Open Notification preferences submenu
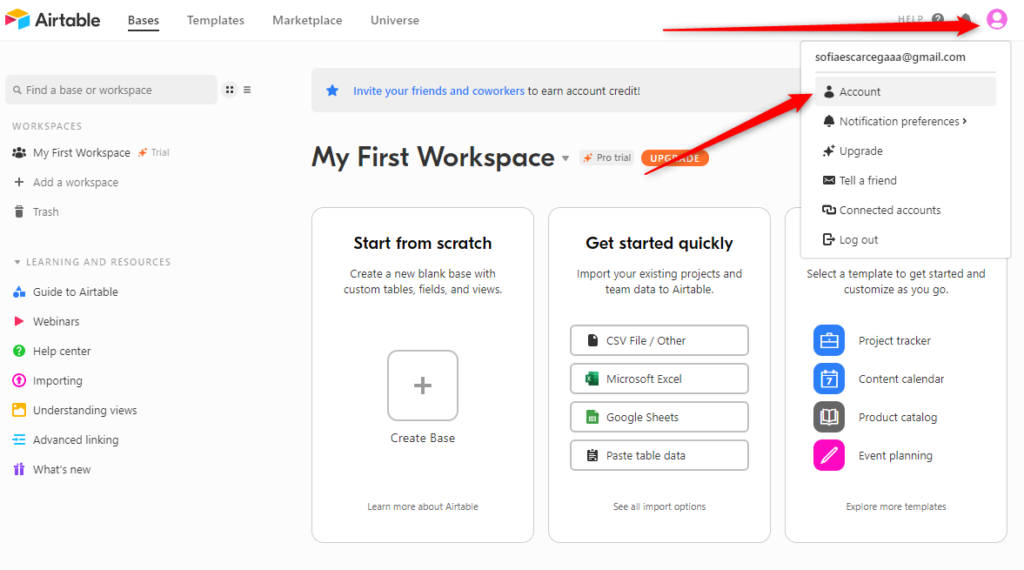This screenshot has height=570, width=1024. (905, 121)
